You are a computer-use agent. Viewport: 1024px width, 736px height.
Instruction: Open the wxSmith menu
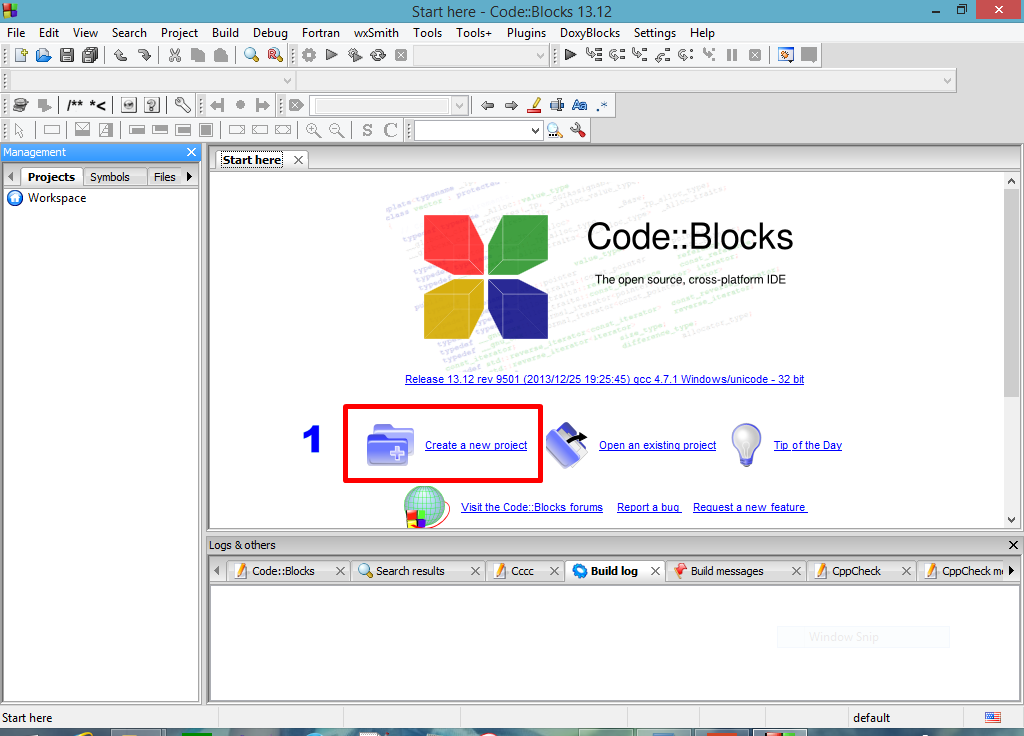coord(376,33)
